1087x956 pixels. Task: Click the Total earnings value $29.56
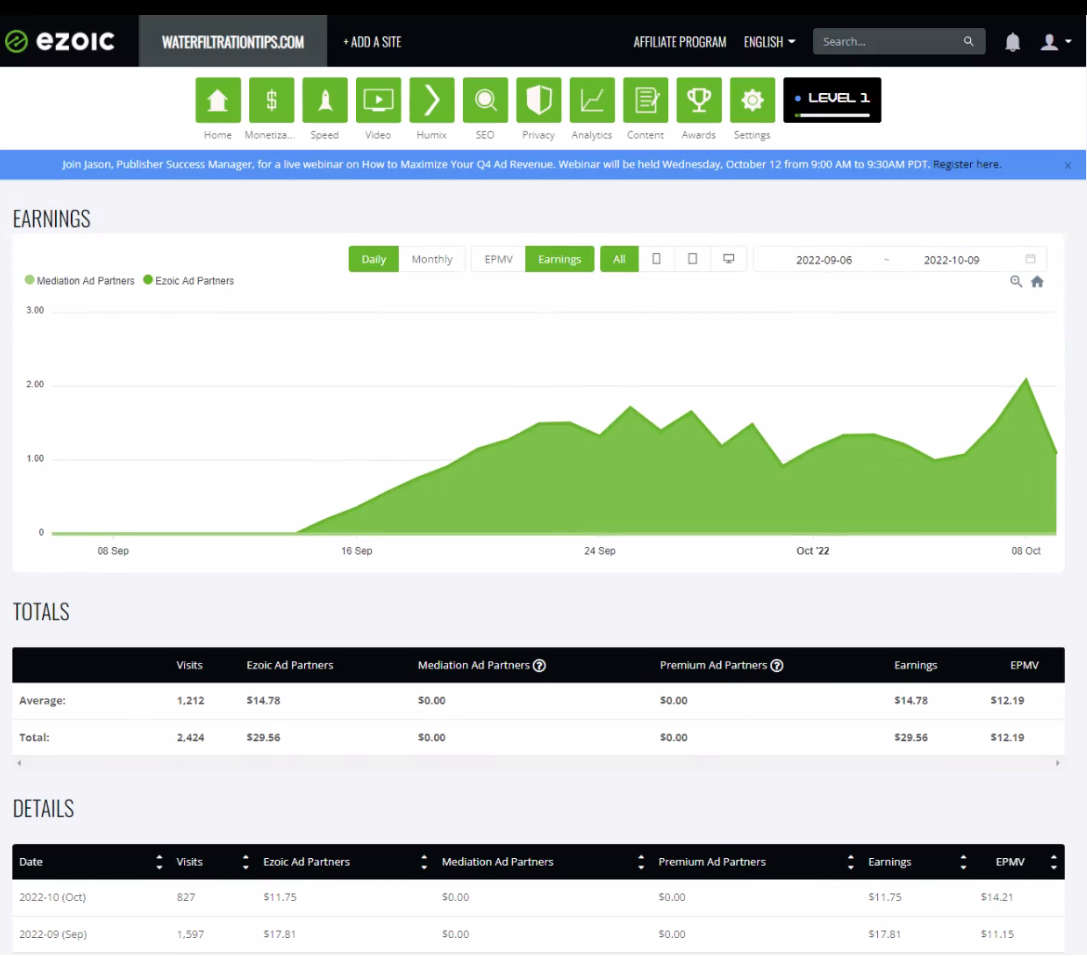911,737
